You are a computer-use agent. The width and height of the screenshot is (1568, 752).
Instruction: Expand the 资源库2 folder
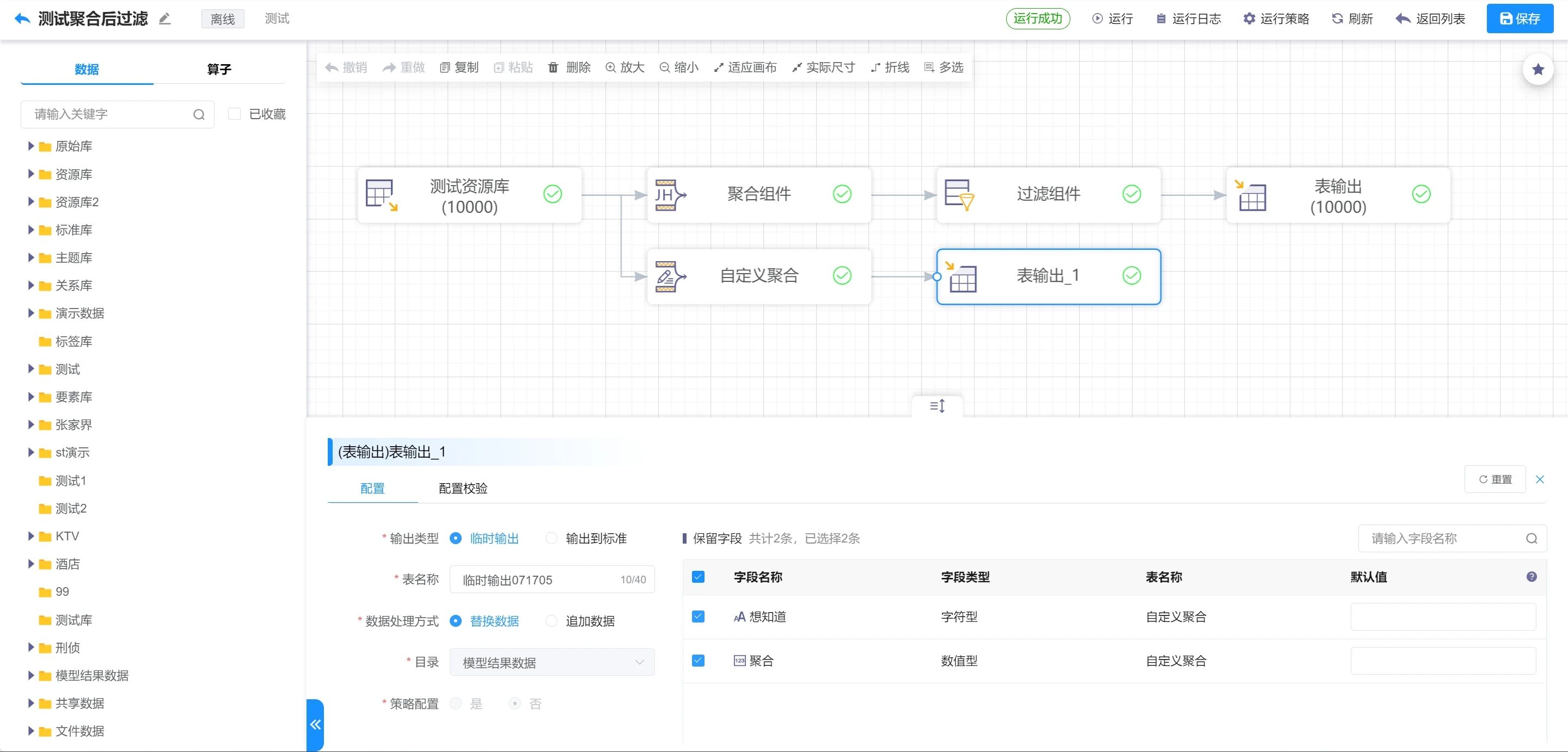click(x=31, y=202)
